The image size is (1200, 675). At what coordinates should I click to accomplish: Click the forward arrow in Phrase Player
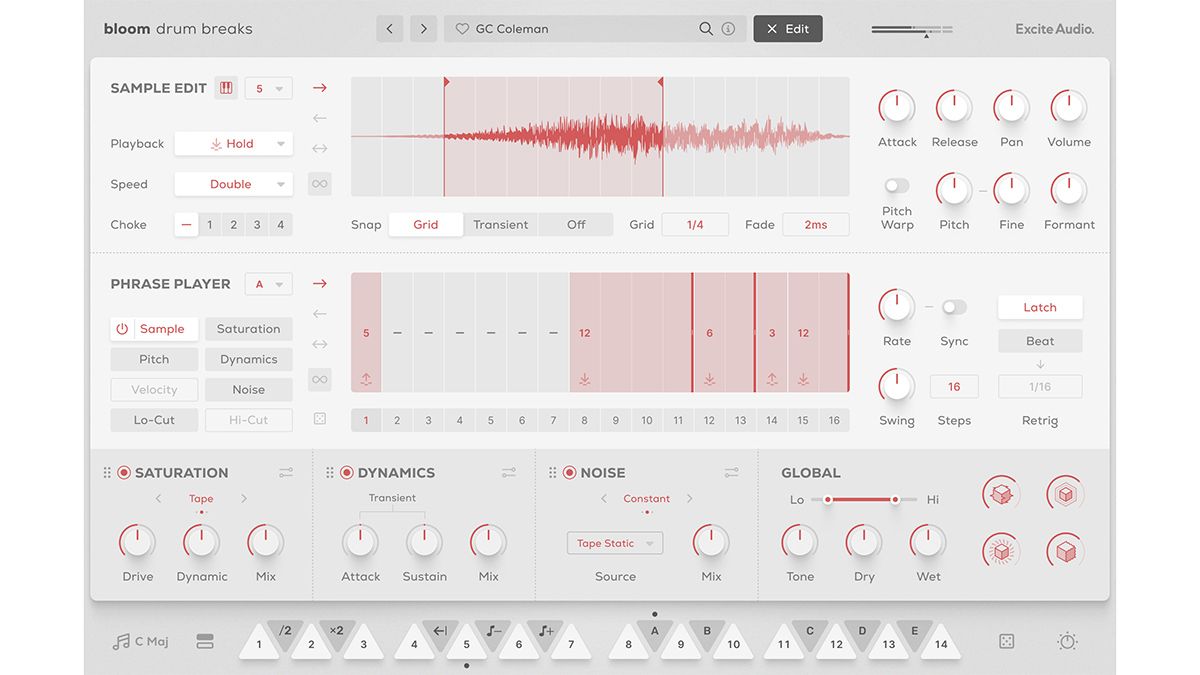click(x=319, y=284)
